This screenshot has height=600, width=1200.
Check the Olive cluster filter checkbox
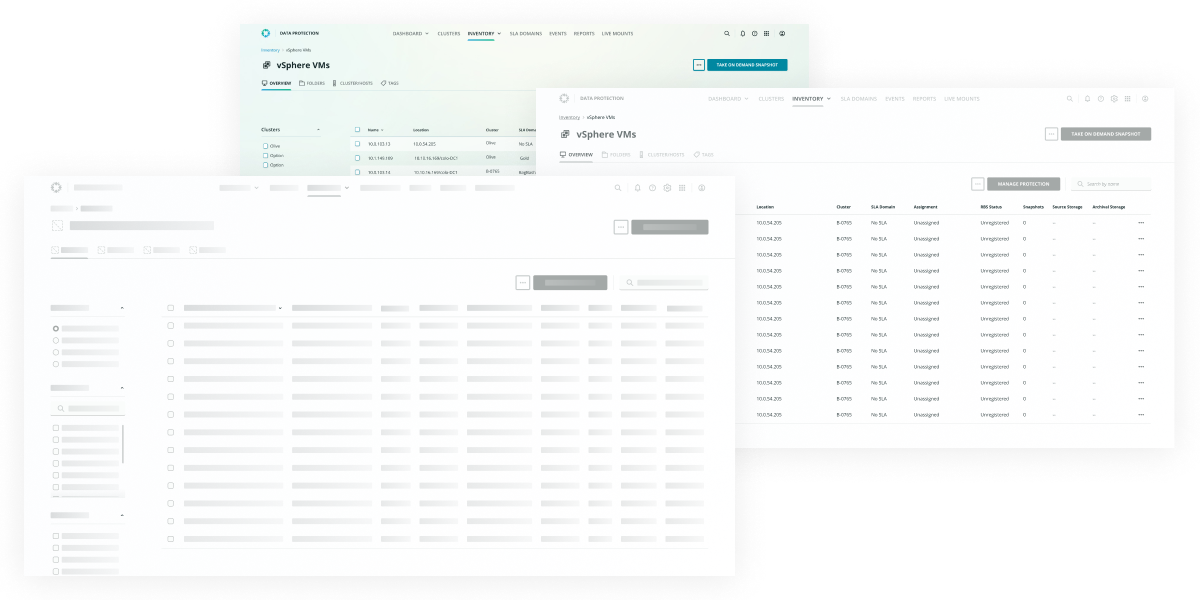pos(265,146)
